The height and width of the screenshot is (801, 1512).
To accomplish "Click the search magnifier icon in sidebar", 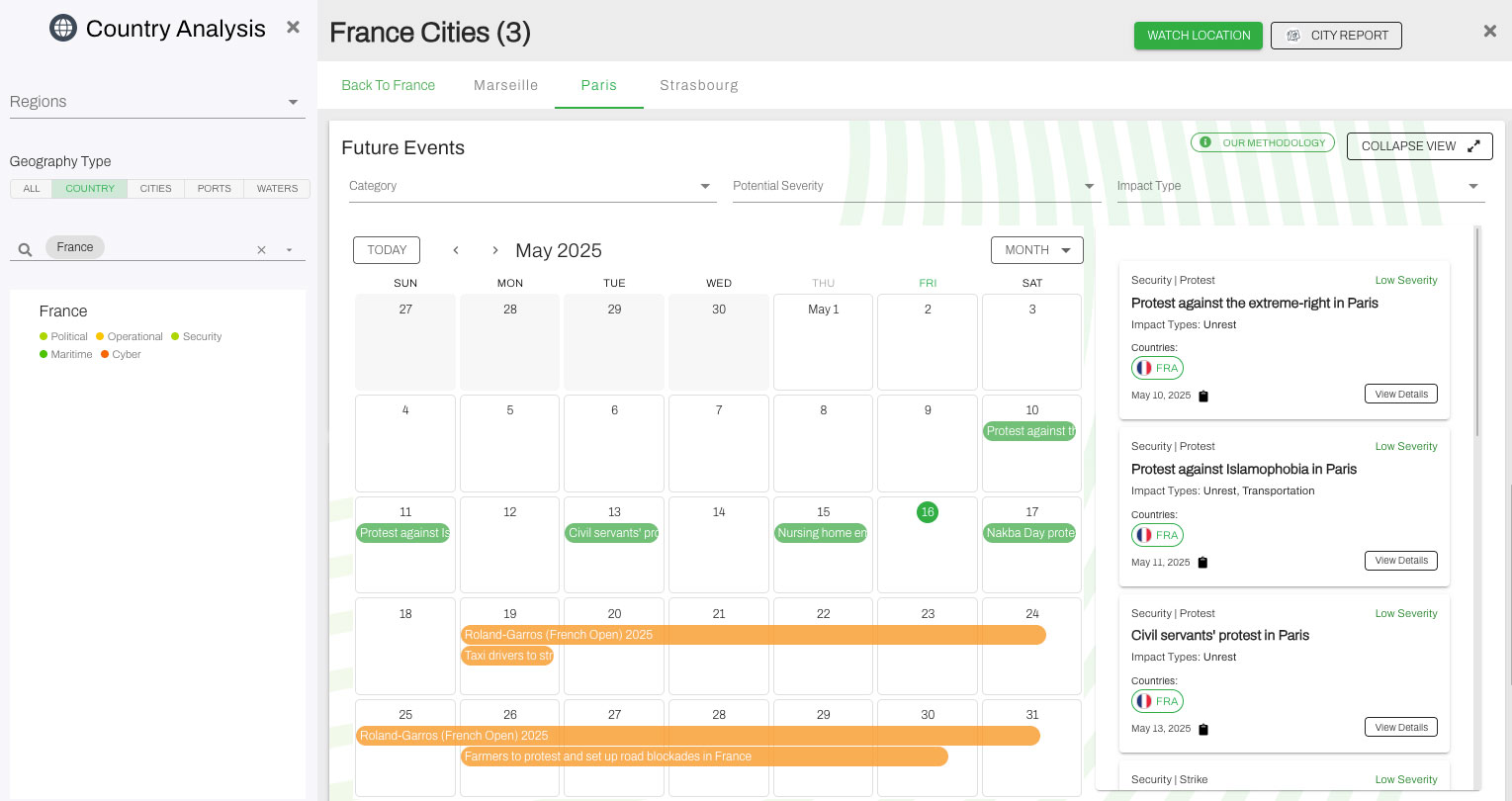I will point(25,250).
